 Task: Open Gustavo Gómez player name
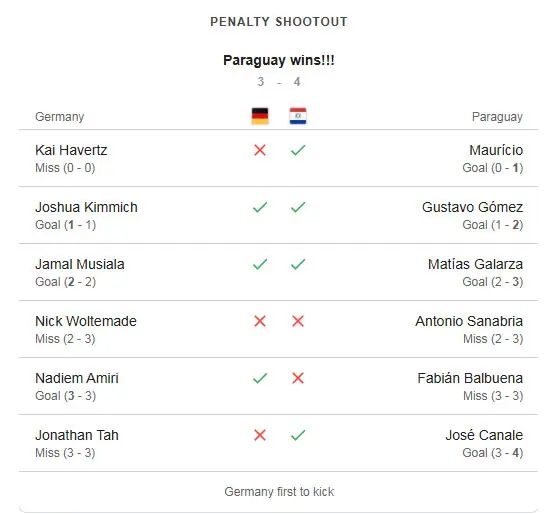472,207
